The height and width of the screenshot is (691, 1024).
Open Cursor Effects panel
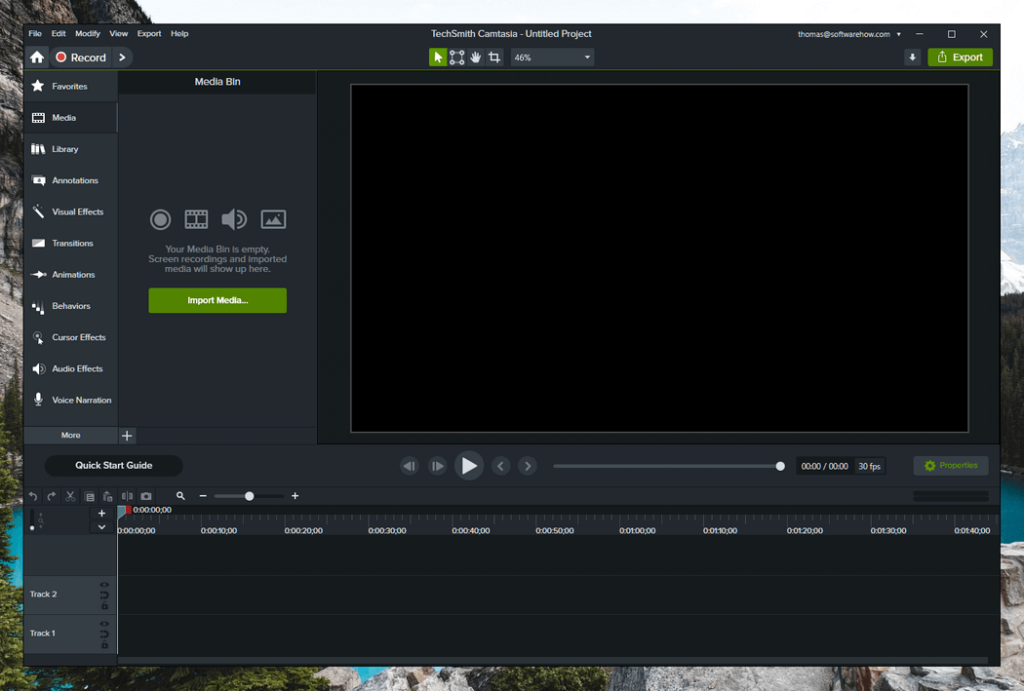(x=71, y=337)
